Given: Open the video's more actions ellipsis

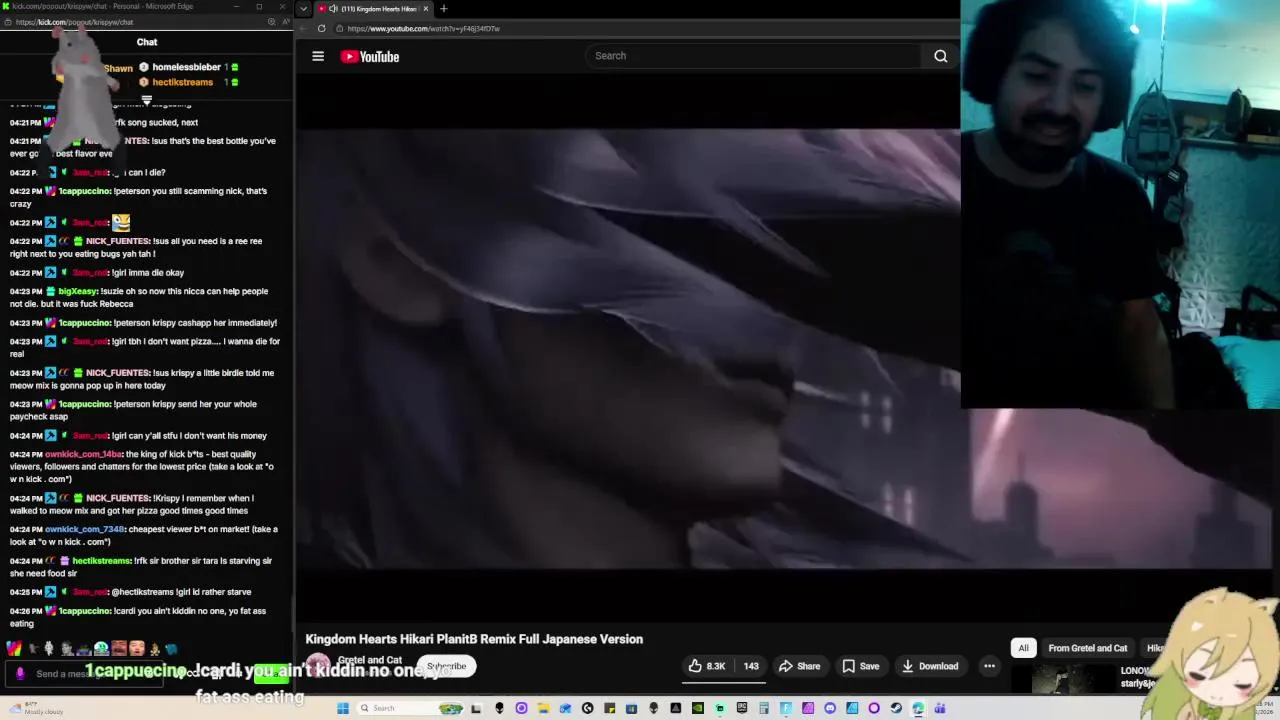Looking at the screenshot, I should click(989, 666).
